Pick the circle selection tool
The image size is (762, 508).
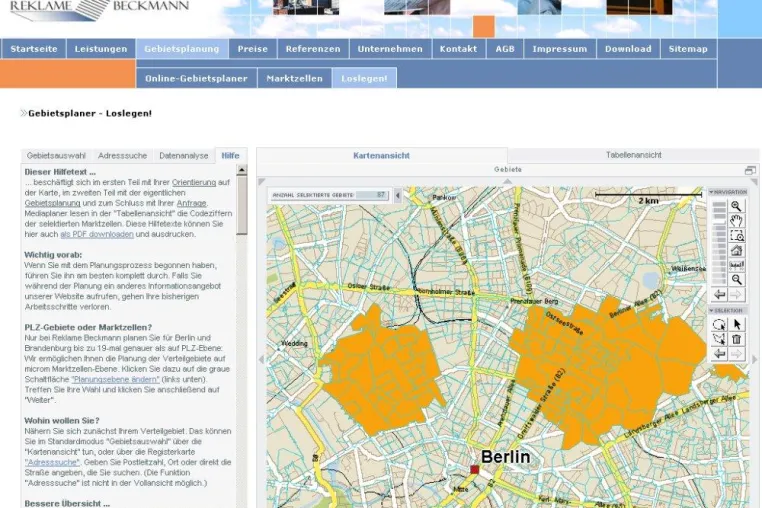(x=719, y=324)
